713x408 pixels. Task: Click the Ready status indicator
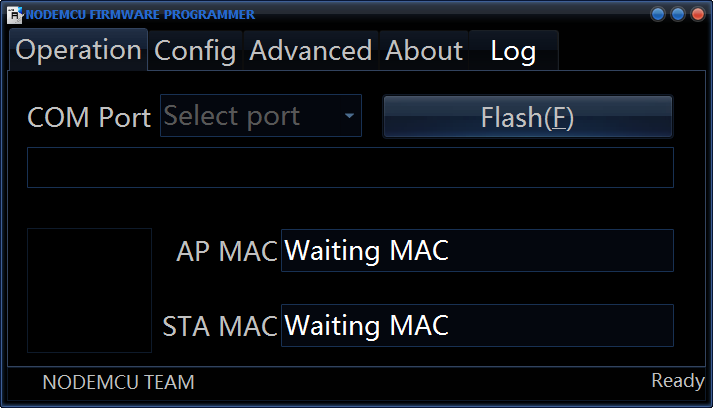[678, 381]
